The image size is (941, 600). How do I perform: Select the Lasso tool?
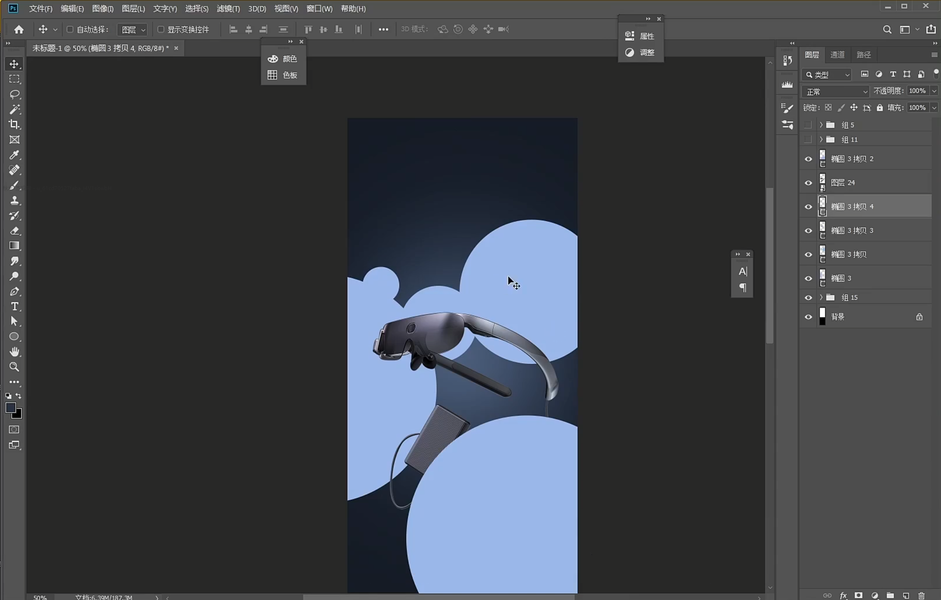coord(14,94)
